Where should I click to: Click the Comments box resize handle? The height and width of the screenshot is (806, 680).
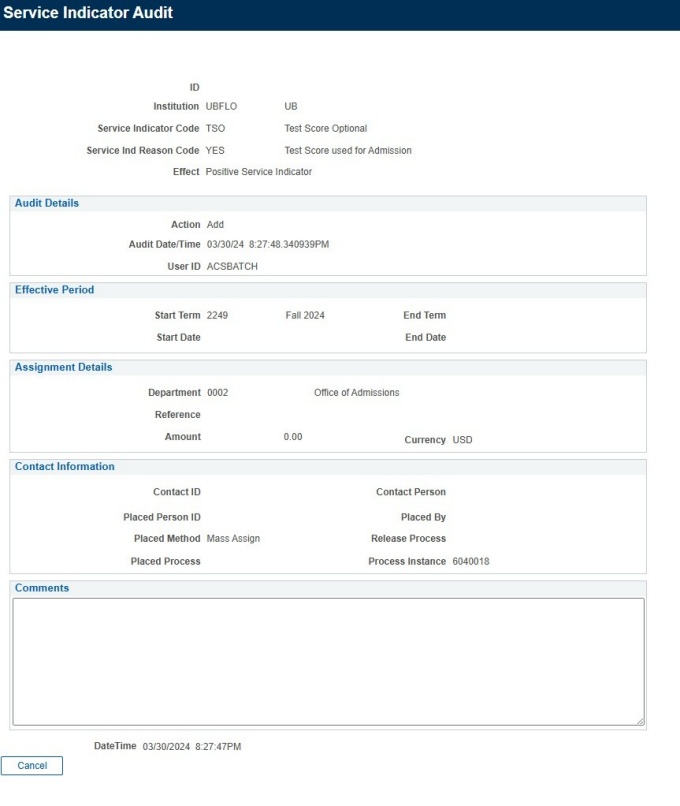(640, 721)
